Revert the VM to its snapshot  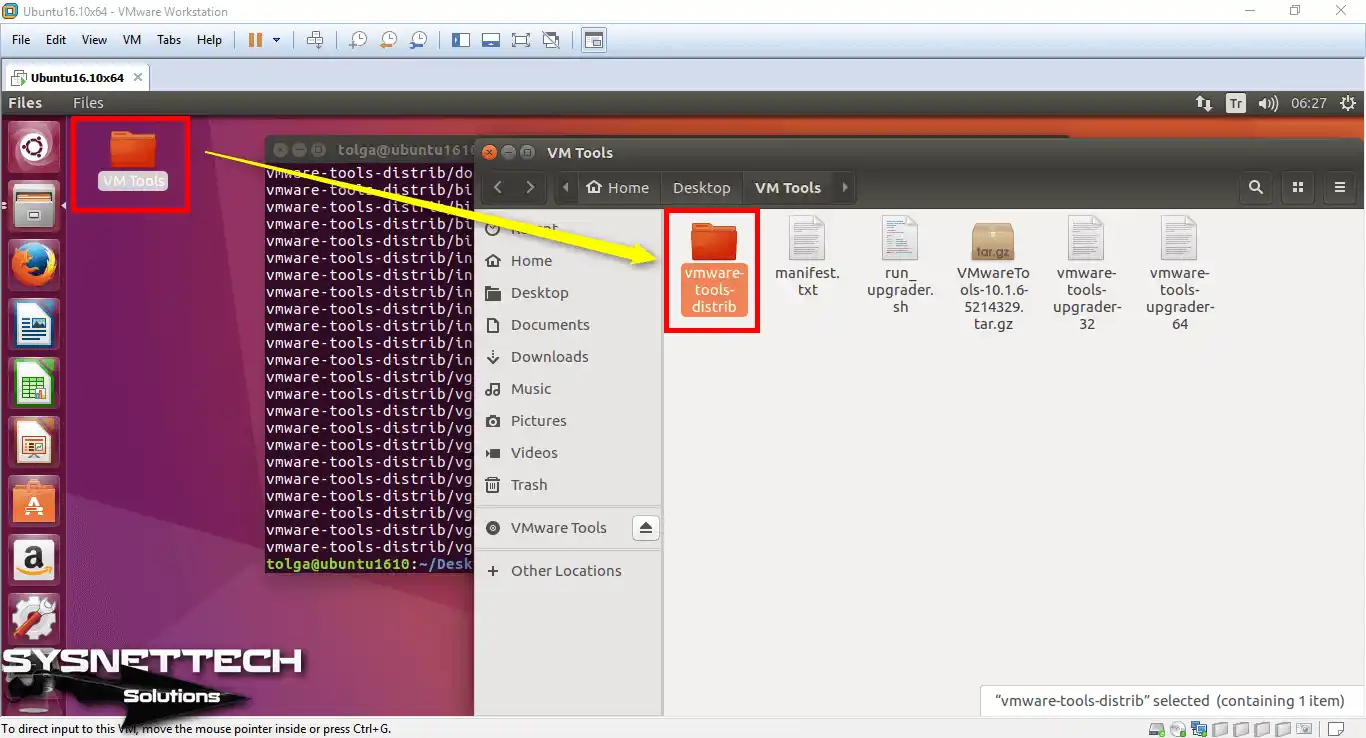[388, 40]
